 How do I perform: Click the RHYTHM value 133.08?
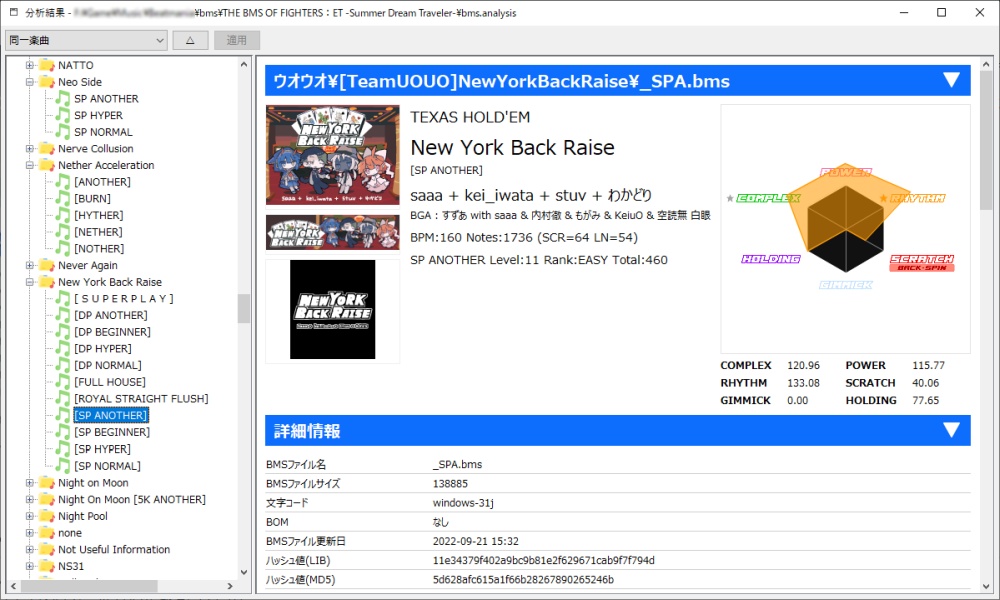tap(804, 383)
